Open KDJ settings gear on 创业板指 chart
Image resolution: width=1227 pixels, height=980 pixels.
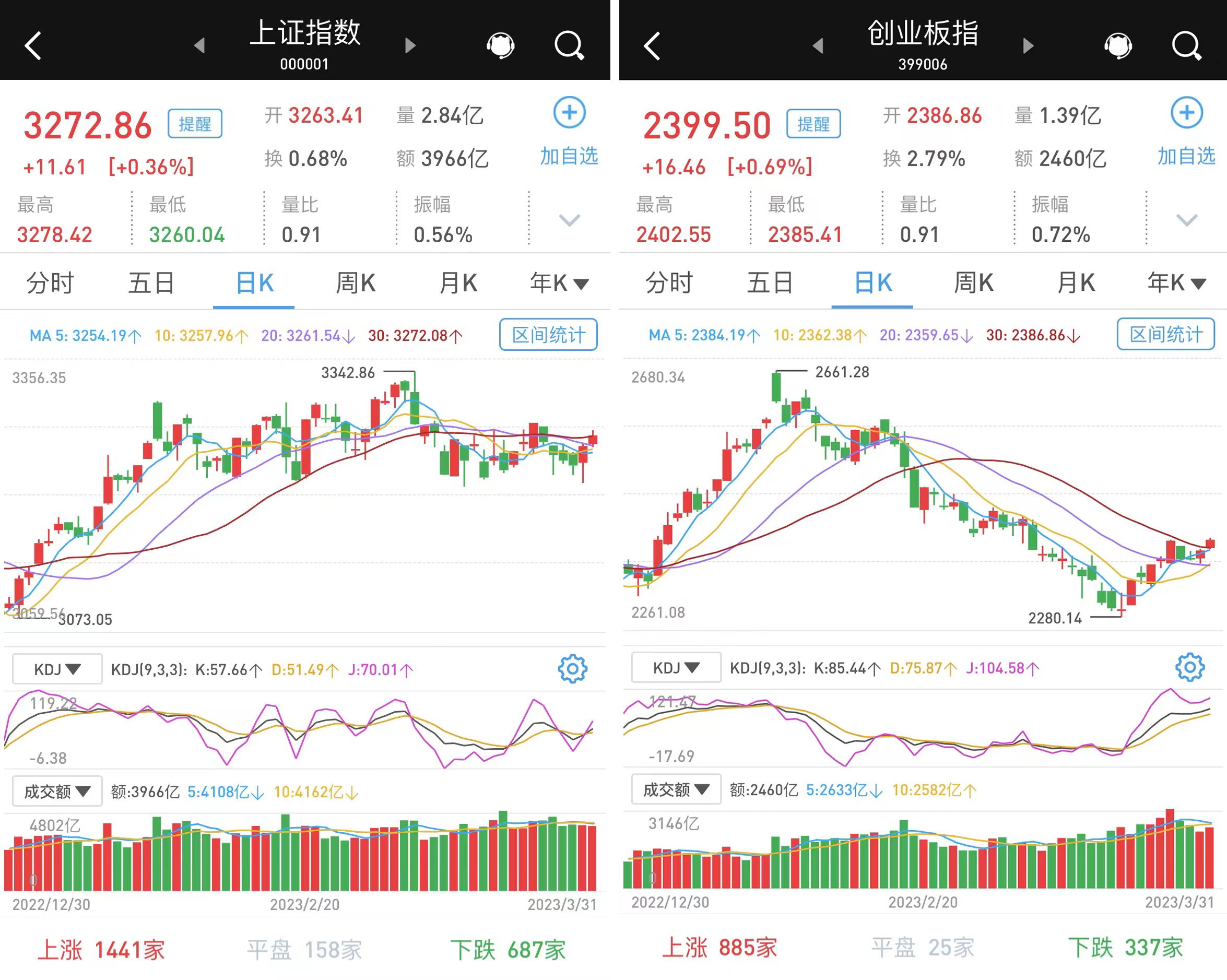coord(1190,668)
